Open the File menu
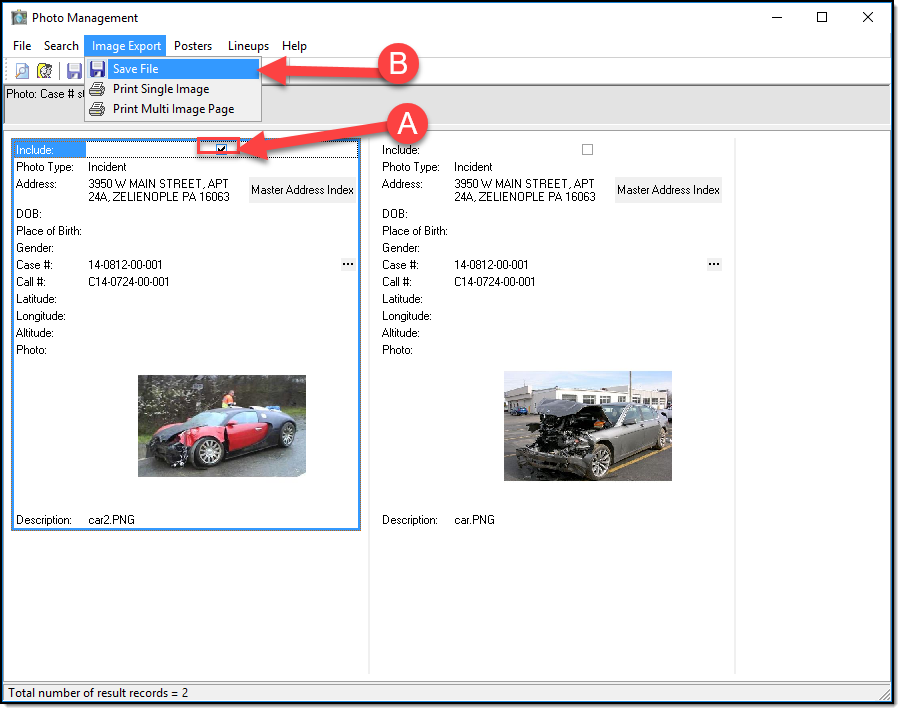The image size is (902, 712). (22, 46)
